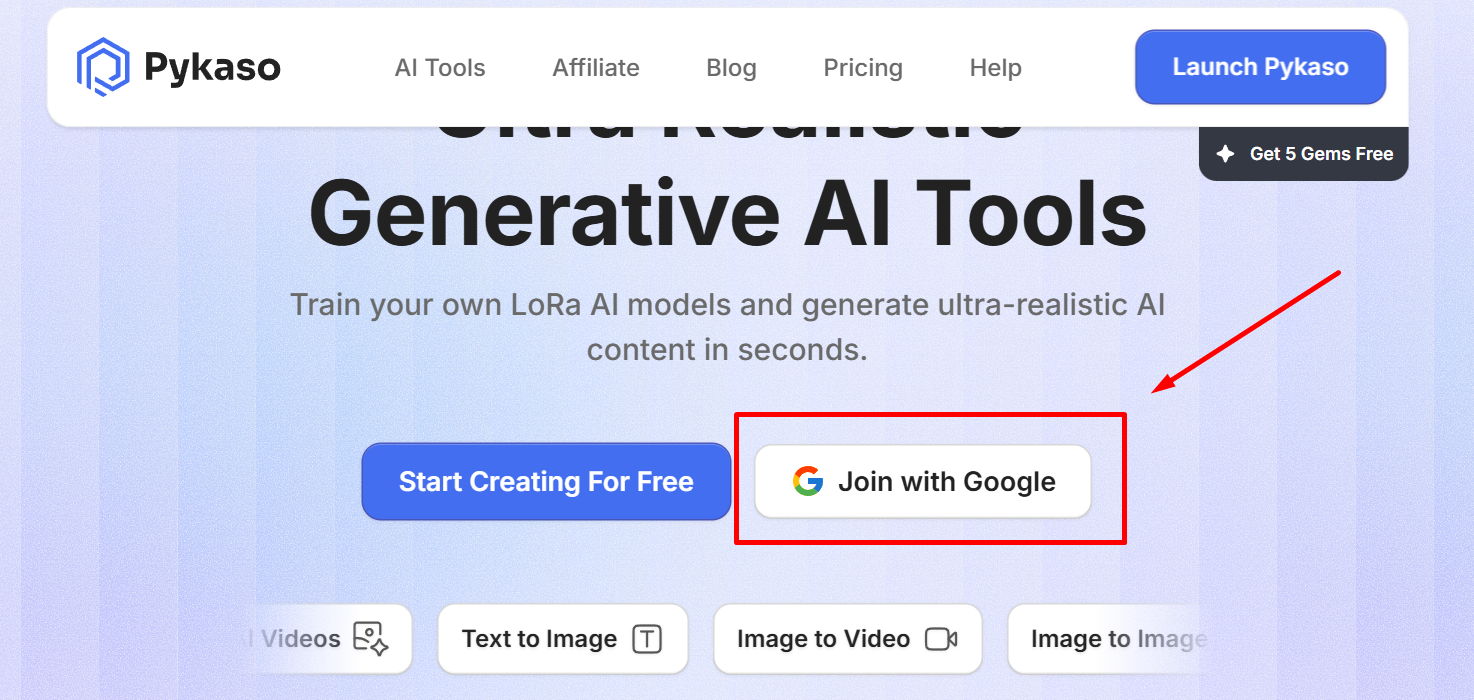Select the Image to Image tool pill
The height and width of the screenshot is (700, 1474).
(x=1115, y=638)
